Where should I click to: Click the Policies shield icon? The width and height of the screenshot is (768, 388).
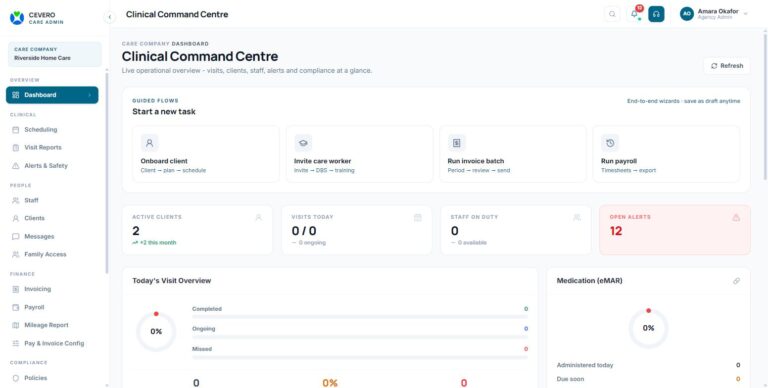pos(16,378)
